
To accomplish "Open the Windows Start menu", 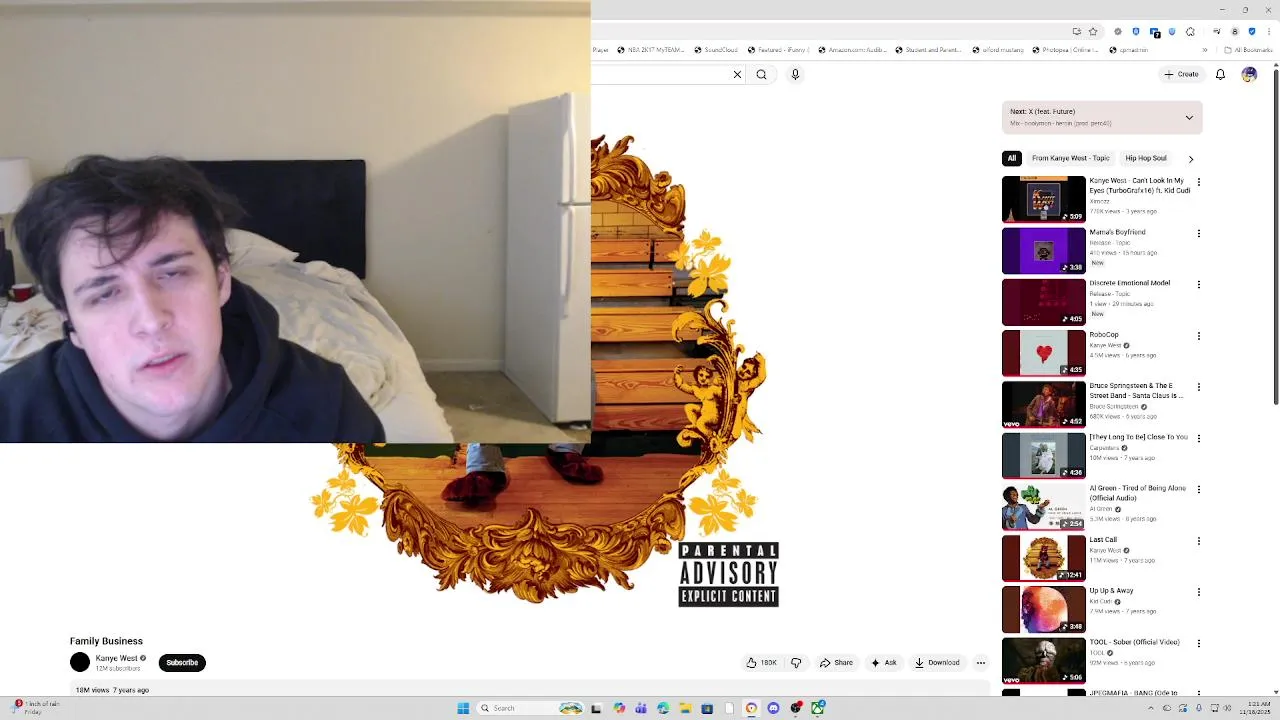I will pyautogui.click(x=463, y=708).
